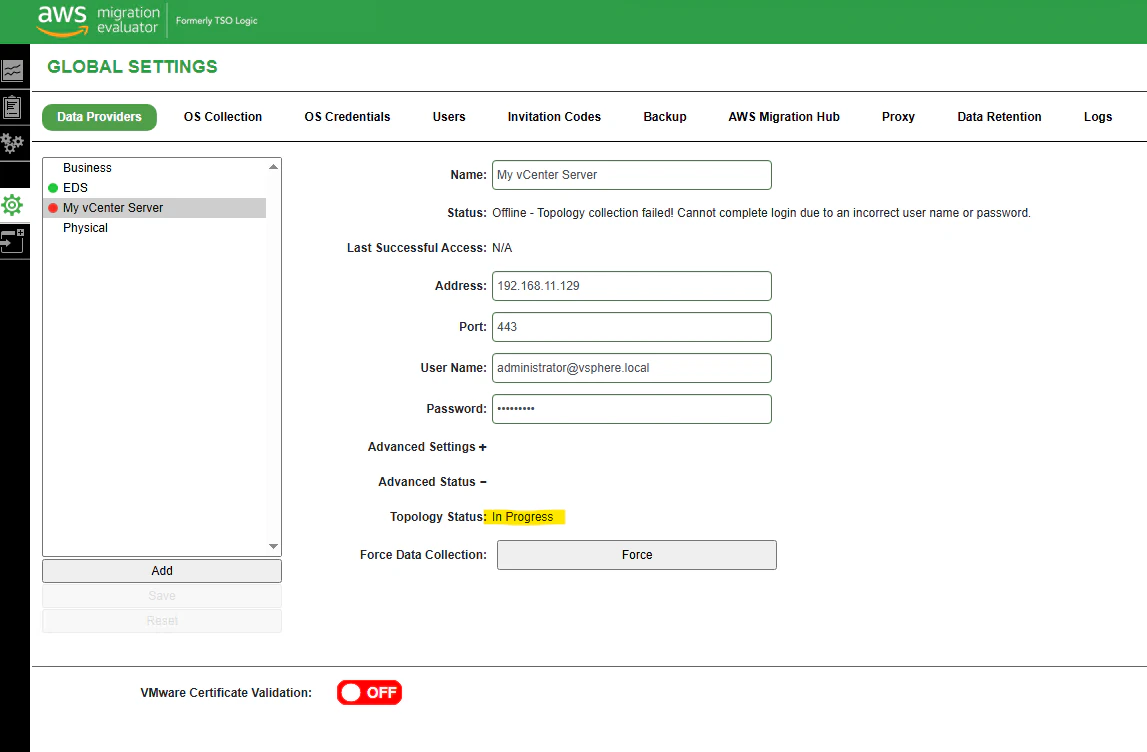The width and height of the screenshot is (1147, 752).
Task: Expand Advanced Settings section
Action: pos(427,447)
